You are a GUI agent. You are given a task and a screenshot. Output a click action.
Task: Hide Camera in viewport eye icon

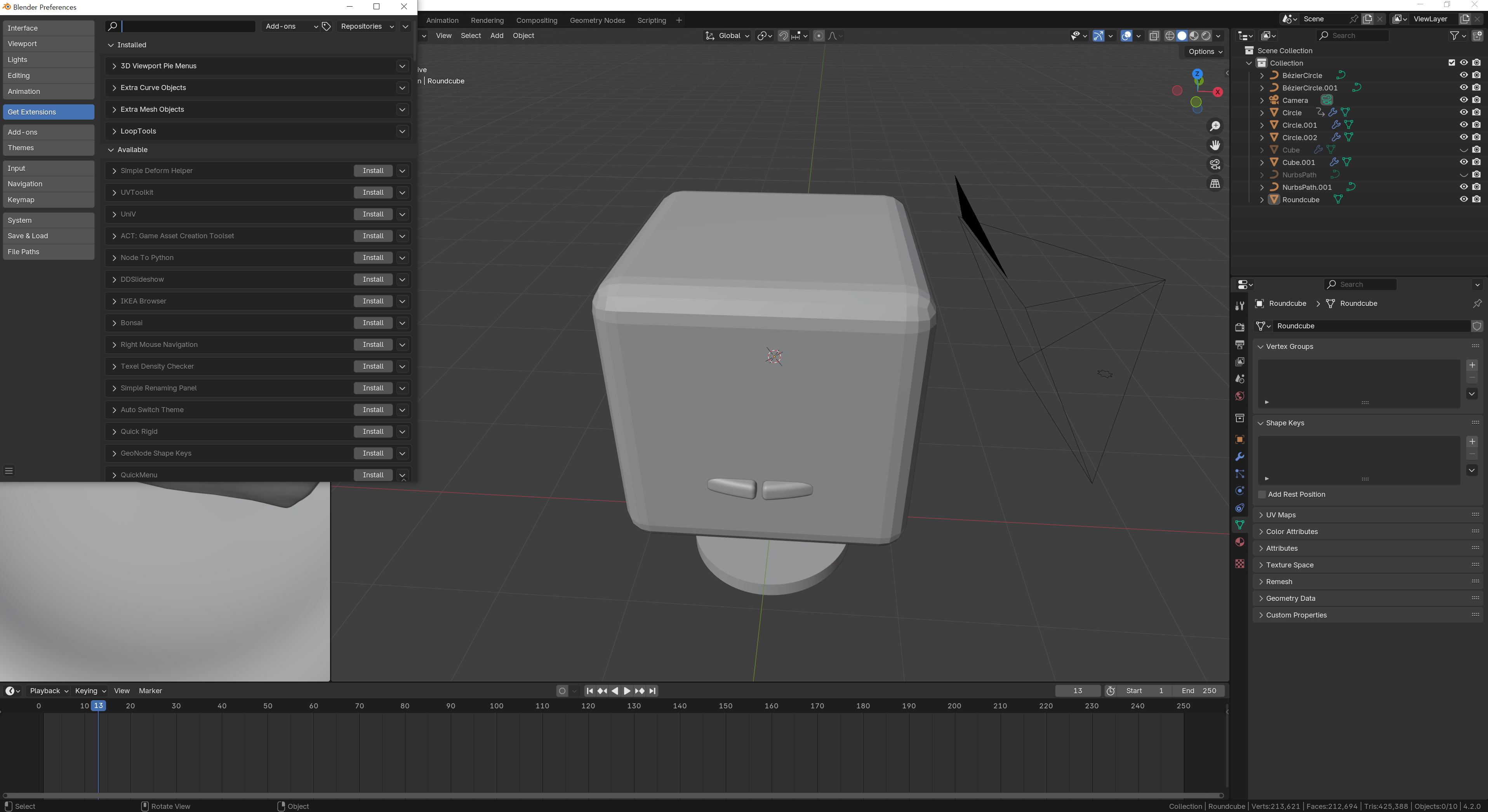tap(1464, 100)
